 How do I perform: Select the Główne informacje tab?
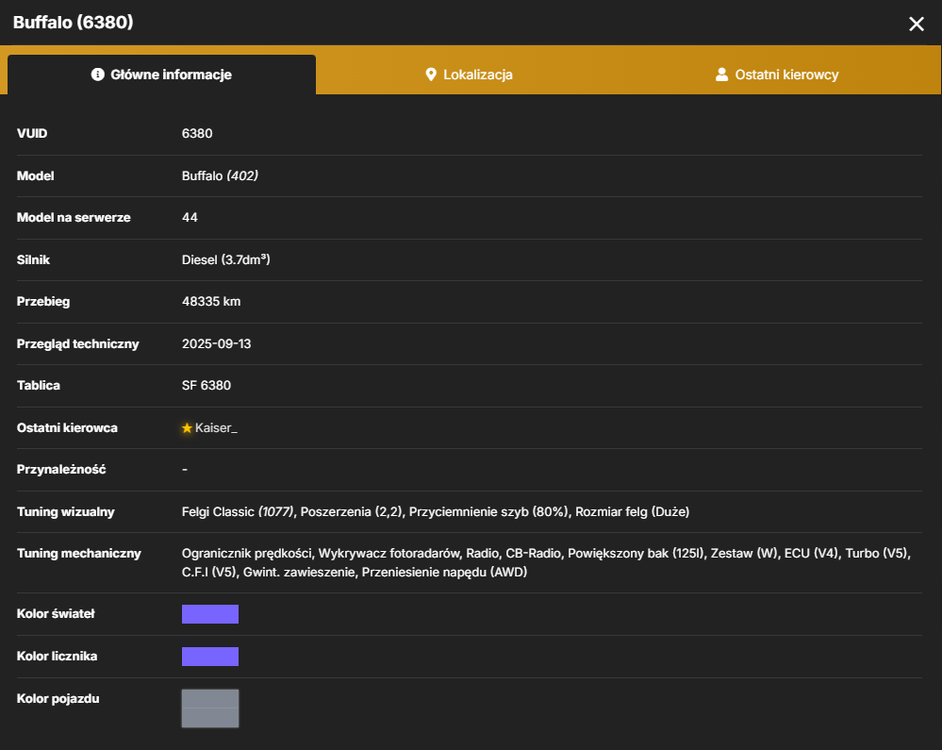click(x=162, y=75)
